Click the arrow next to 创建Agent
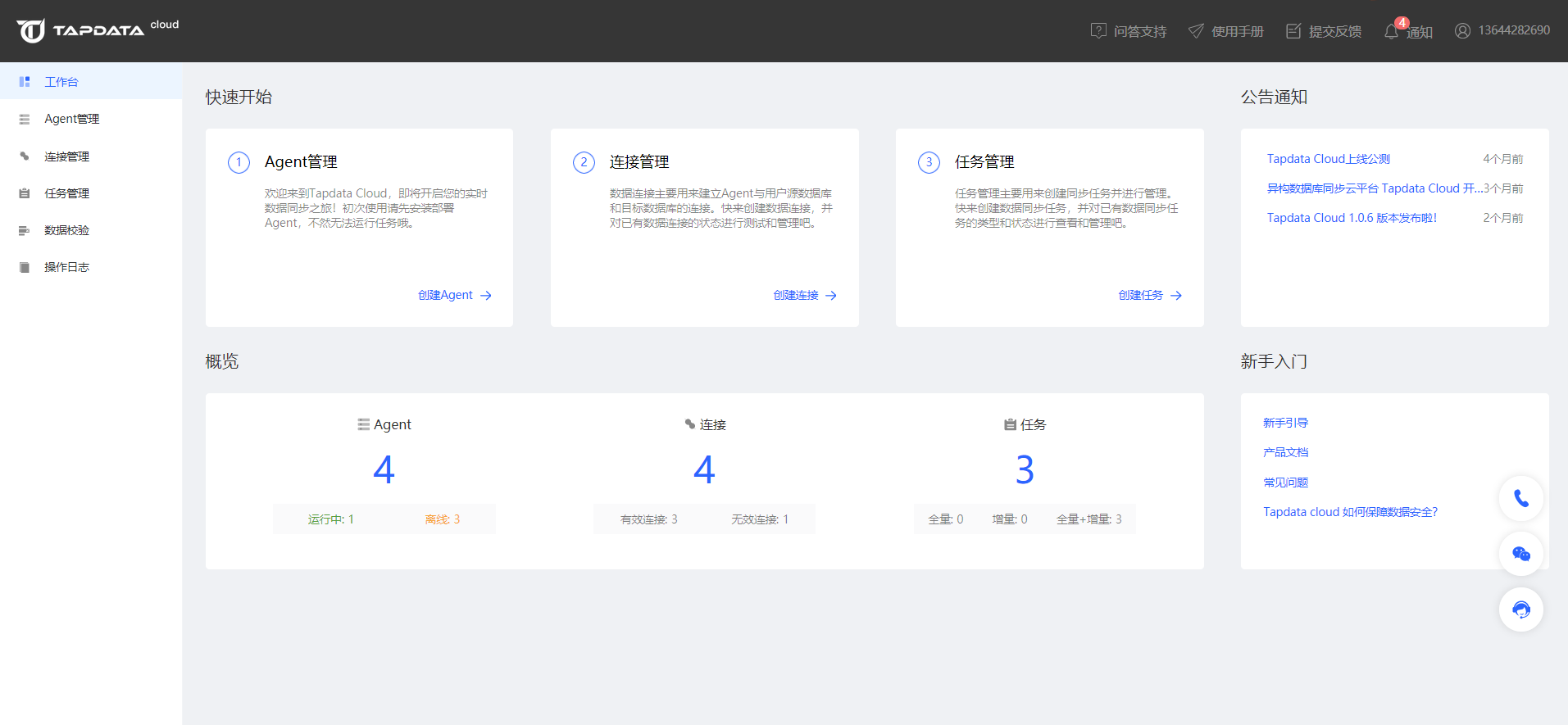The width and height of the screenshot is (1568, 725). pyautogui.click(x=486, y=296)
